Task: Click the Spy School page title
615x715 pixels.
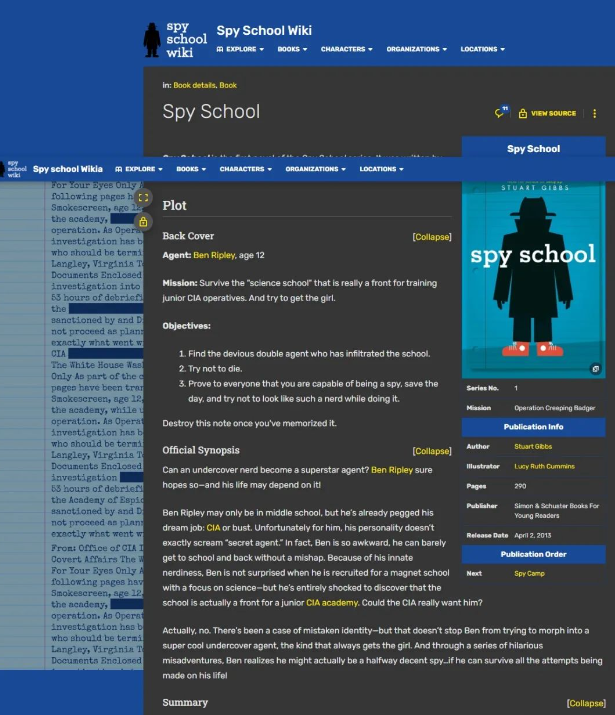Action: (211, 112)
